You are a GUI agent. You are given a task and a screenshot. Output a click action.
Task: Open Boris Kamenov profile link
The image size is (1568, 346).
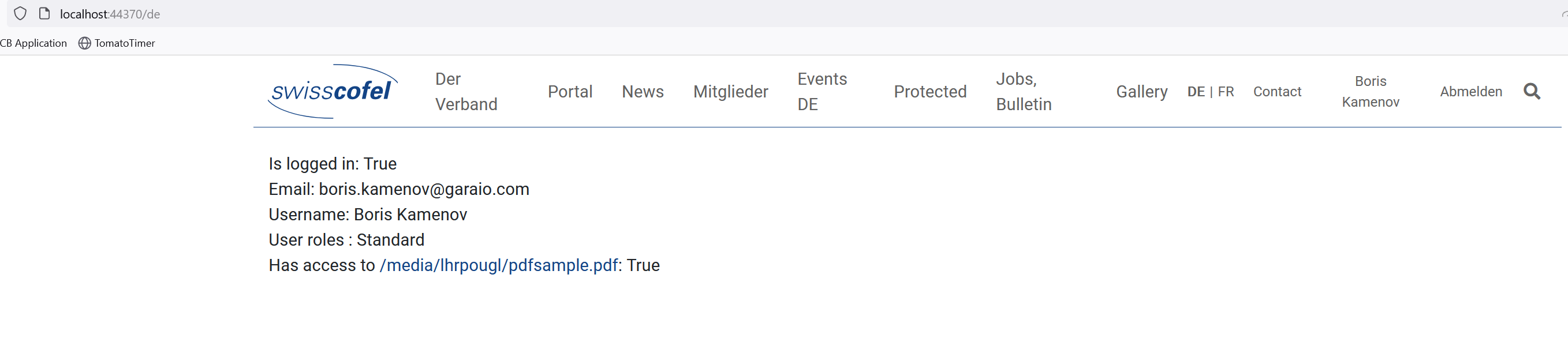[x=1370, y=91]
